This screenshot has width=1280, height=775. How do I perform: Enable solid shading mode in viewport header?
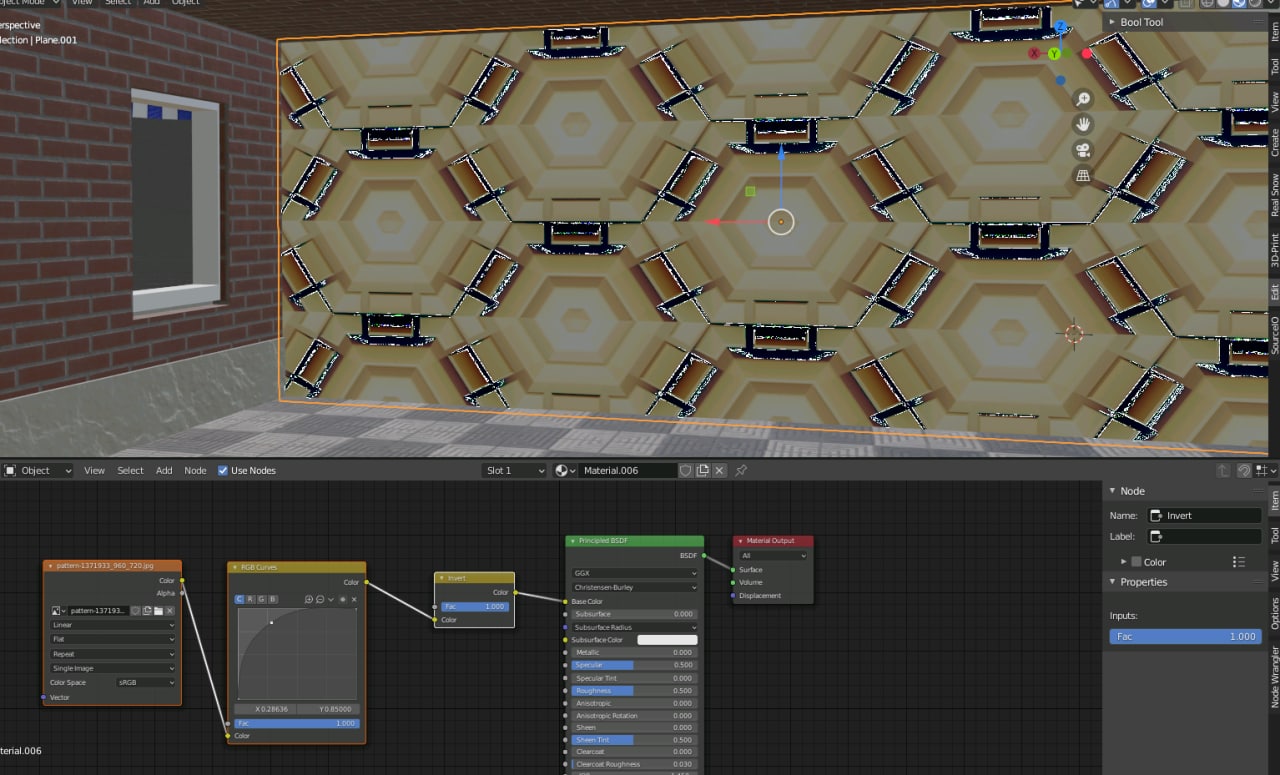coord(1223,3)
